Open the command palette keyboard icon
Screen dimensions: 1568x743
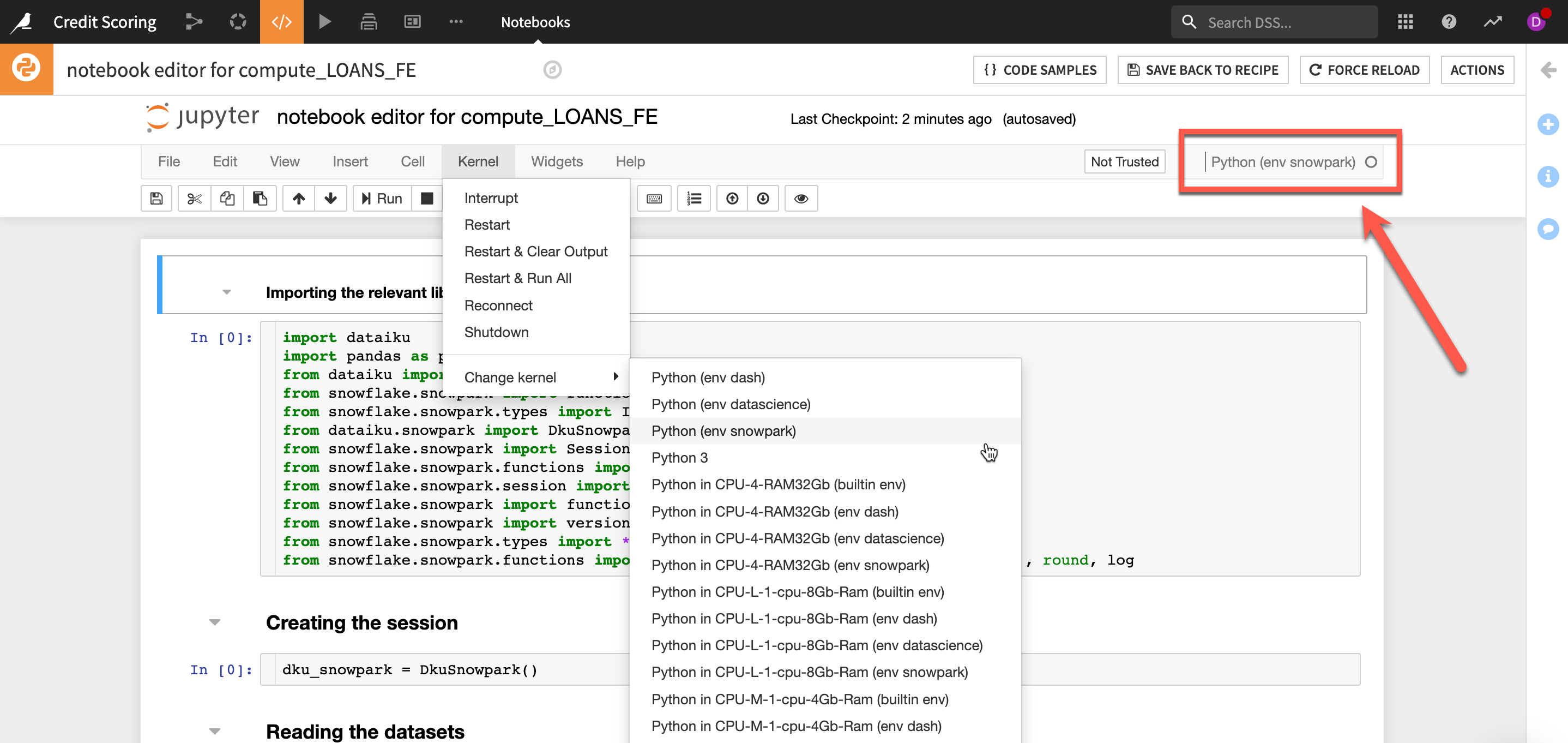click(654, 199)
